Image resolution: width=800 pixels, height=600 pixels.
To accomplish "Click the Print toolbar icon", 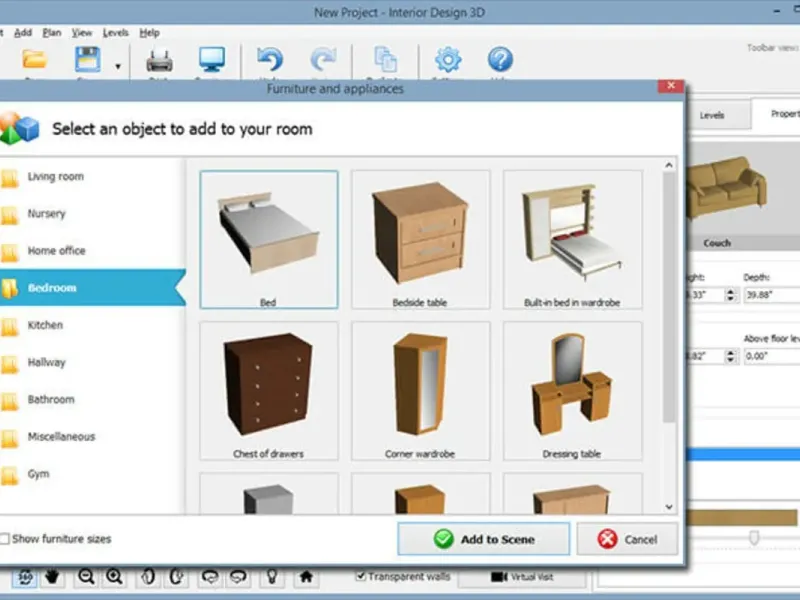I will pos(159,60).
